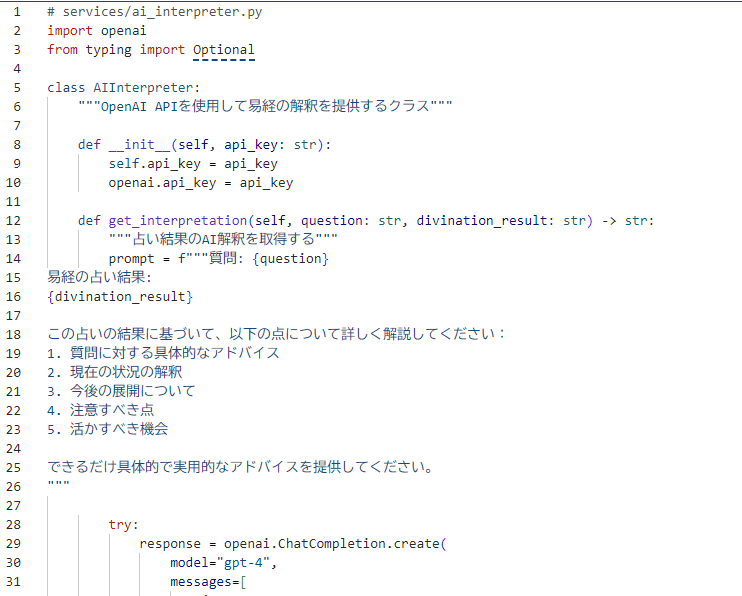Click the __init__ method name
Viewport: 742px width, 596px height.
138,144
